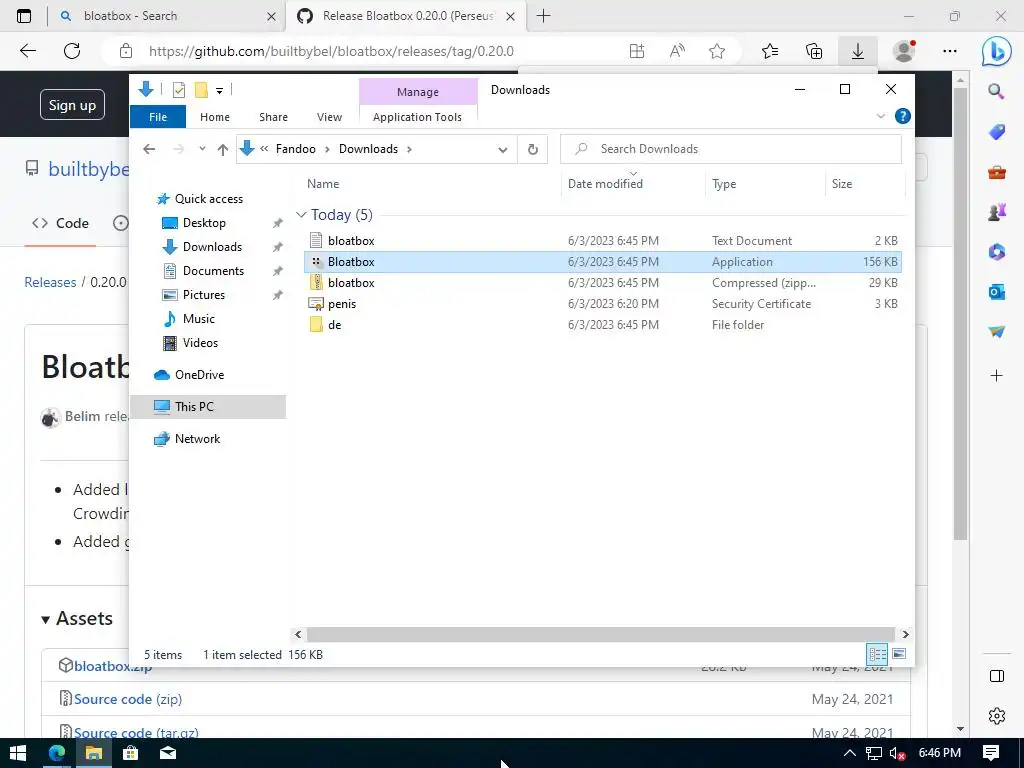
Task: Click the Edge address bar URL
Action: 331,51
